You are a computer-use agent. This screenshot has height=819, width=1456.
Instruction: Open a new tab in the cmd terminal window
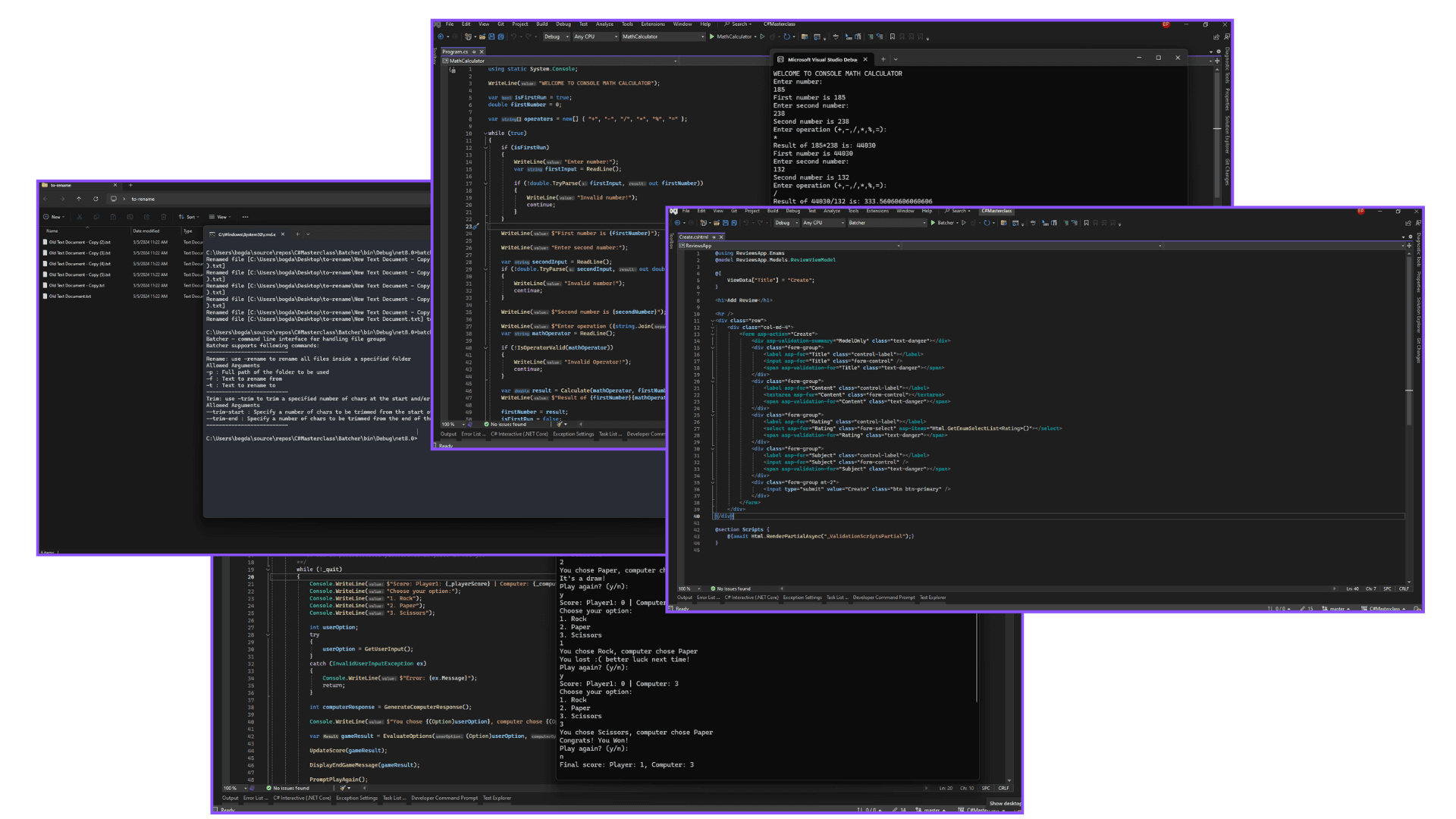pos(297,234)
